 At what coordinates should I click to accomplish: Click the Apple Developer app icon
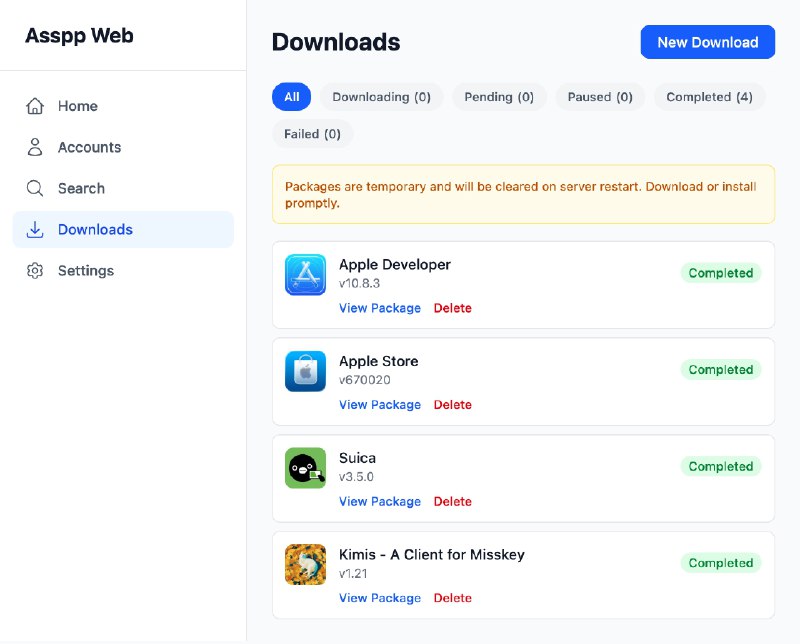click(305, 274)
